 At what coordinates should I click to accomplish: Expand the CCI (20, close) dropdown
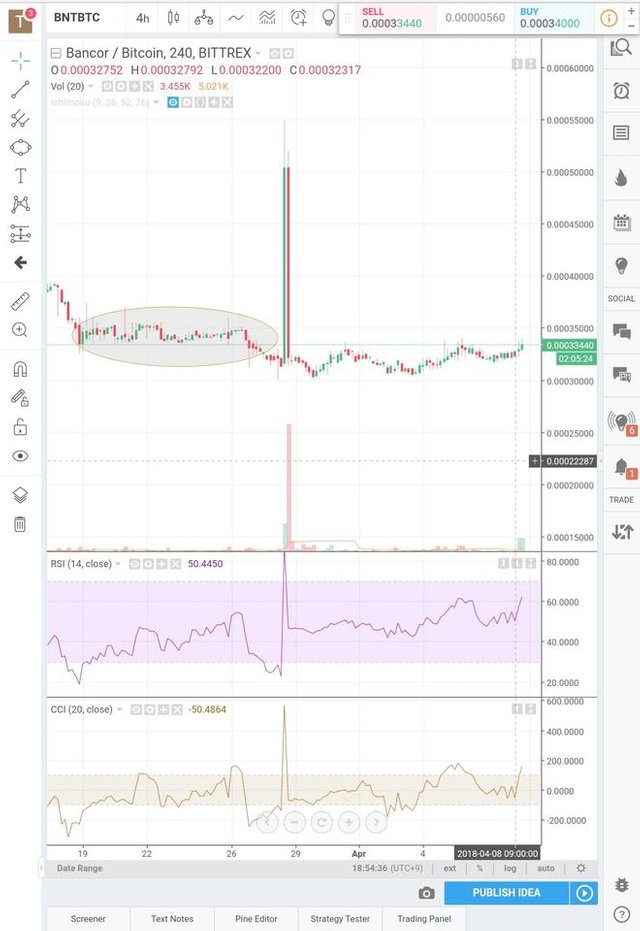[x=119, y=709]
